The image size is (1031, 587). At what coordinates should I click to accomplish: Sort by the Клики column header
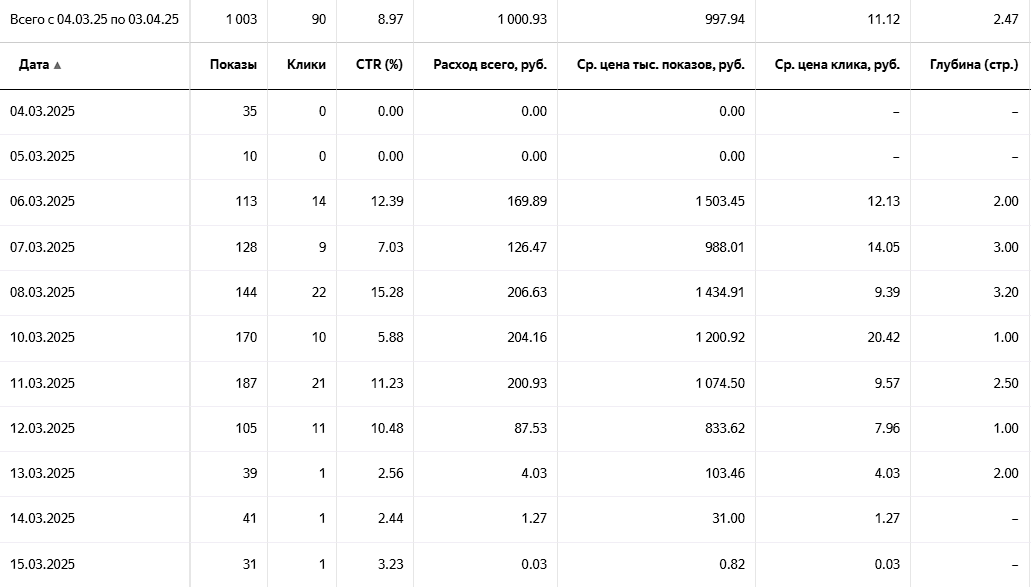click(x=306, y=65)
